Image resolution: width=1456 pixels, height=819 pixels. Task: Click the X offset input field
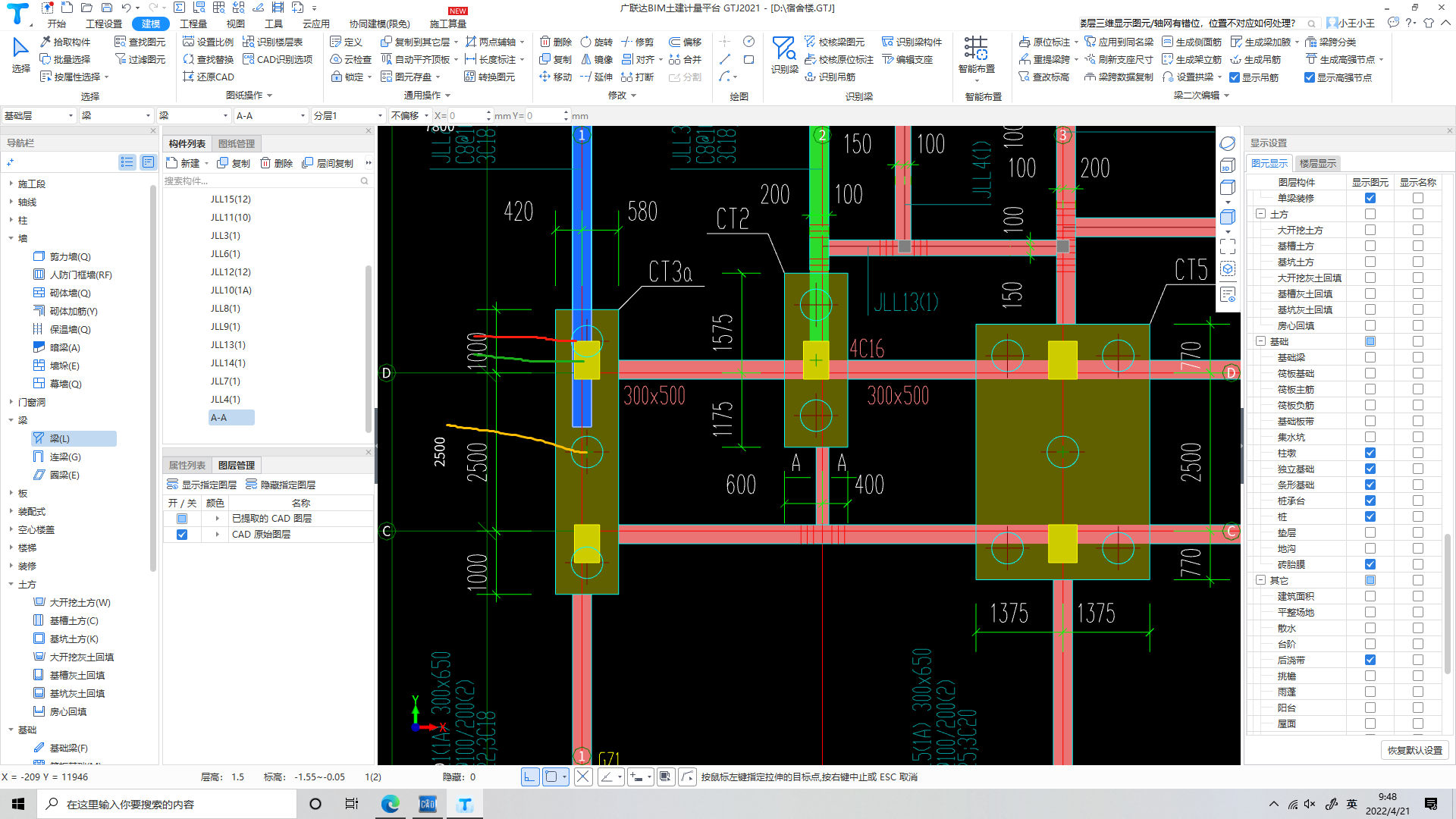470,115
